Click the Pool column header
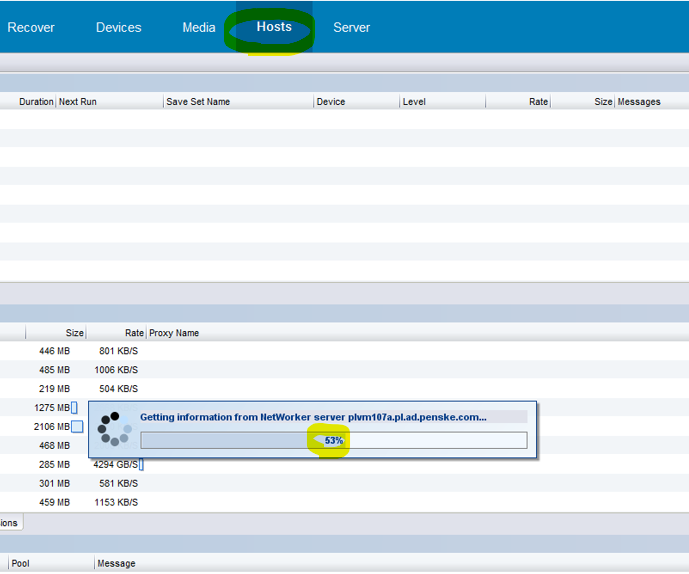 (20, 564)
